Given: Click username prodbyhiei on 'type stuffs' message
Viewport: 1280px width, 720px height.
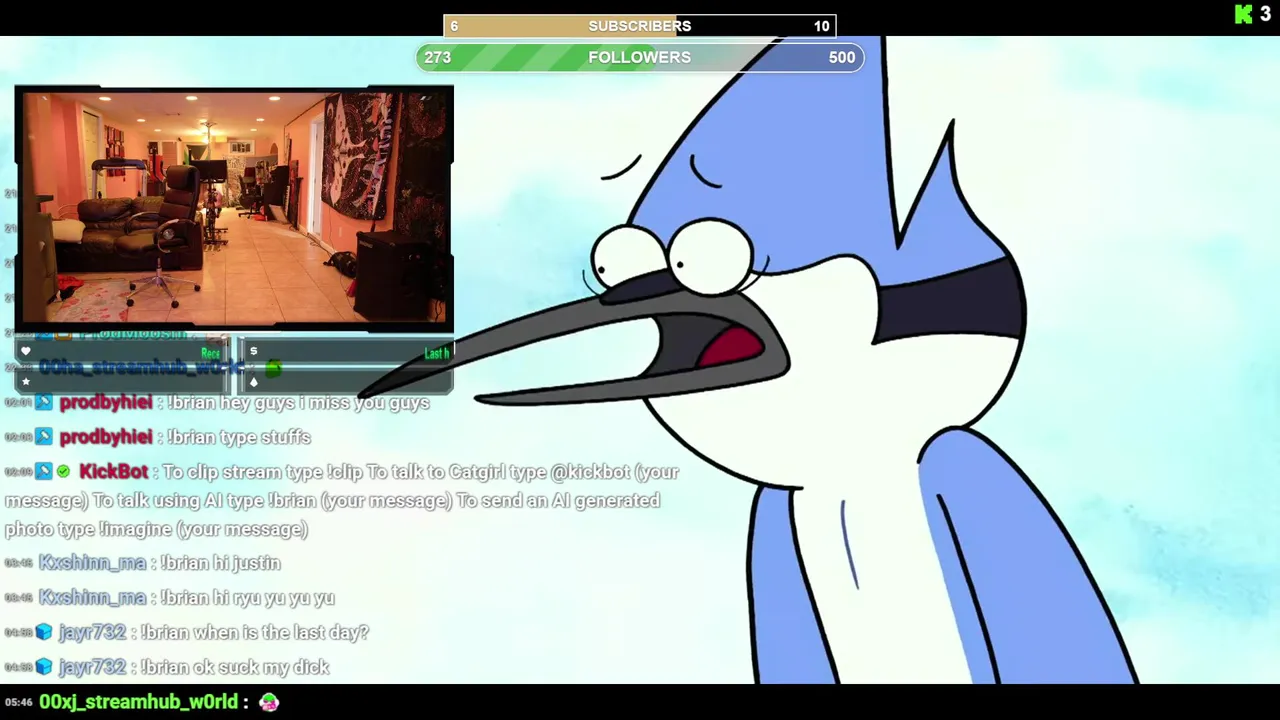Looking at the screenshot, I should 106,437.
